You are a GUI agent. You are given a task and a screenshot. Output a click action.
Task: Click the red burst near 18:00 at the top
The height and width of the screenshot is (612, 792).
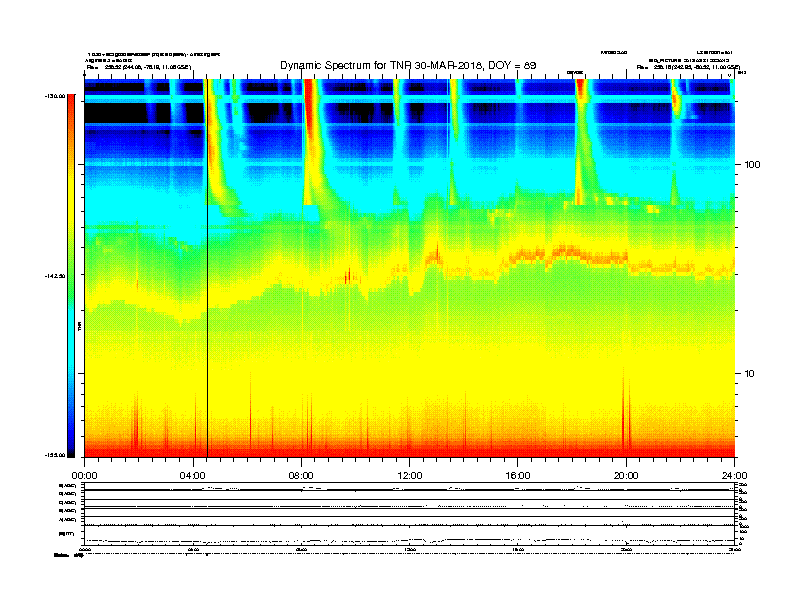580,88
